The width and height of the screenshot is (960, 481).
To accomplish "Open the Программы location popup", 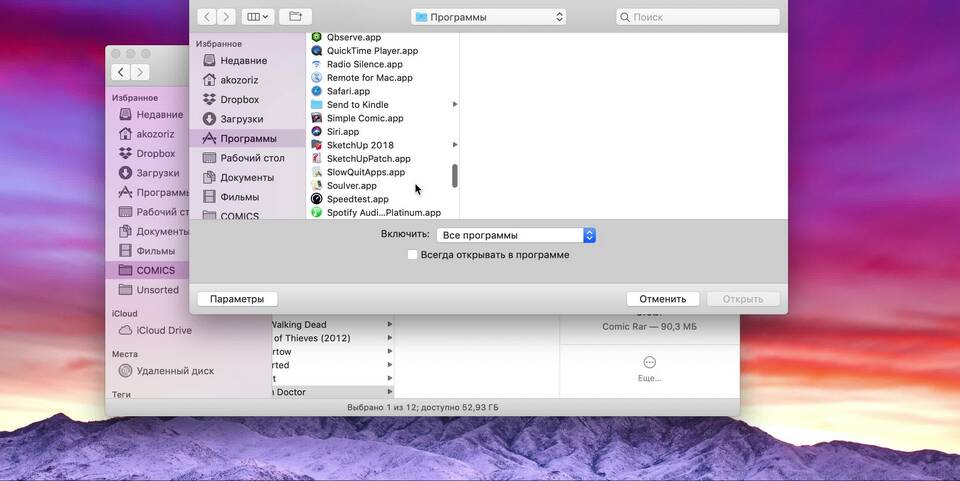I will (489, 17).
